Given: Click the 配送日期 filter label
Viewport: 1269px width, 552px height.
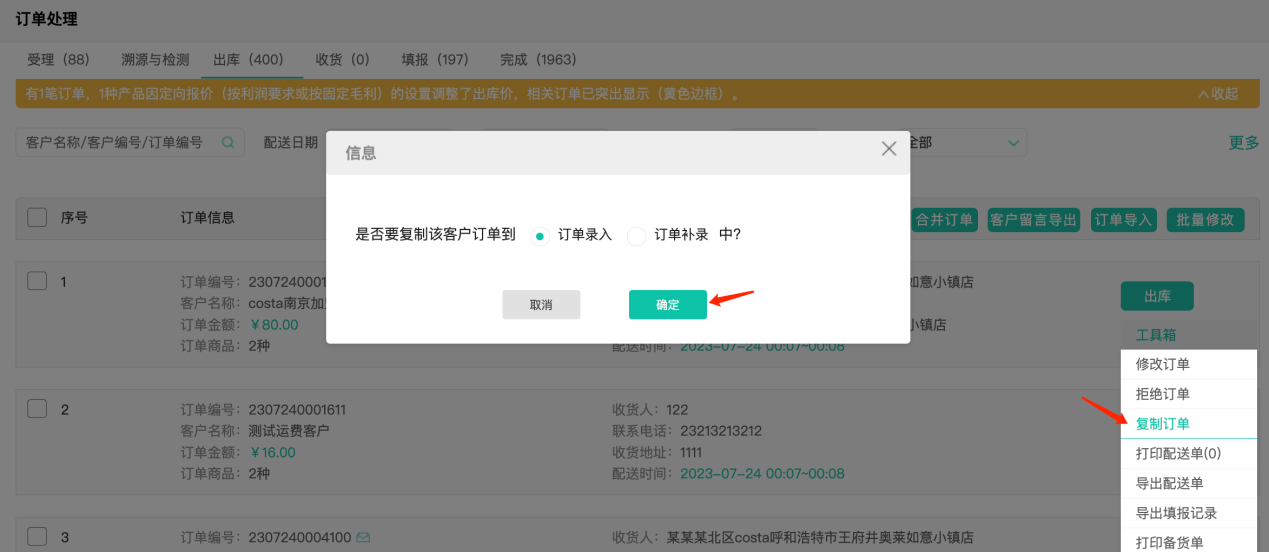Looking at the screenshot, I should click(x=291, y=143).
